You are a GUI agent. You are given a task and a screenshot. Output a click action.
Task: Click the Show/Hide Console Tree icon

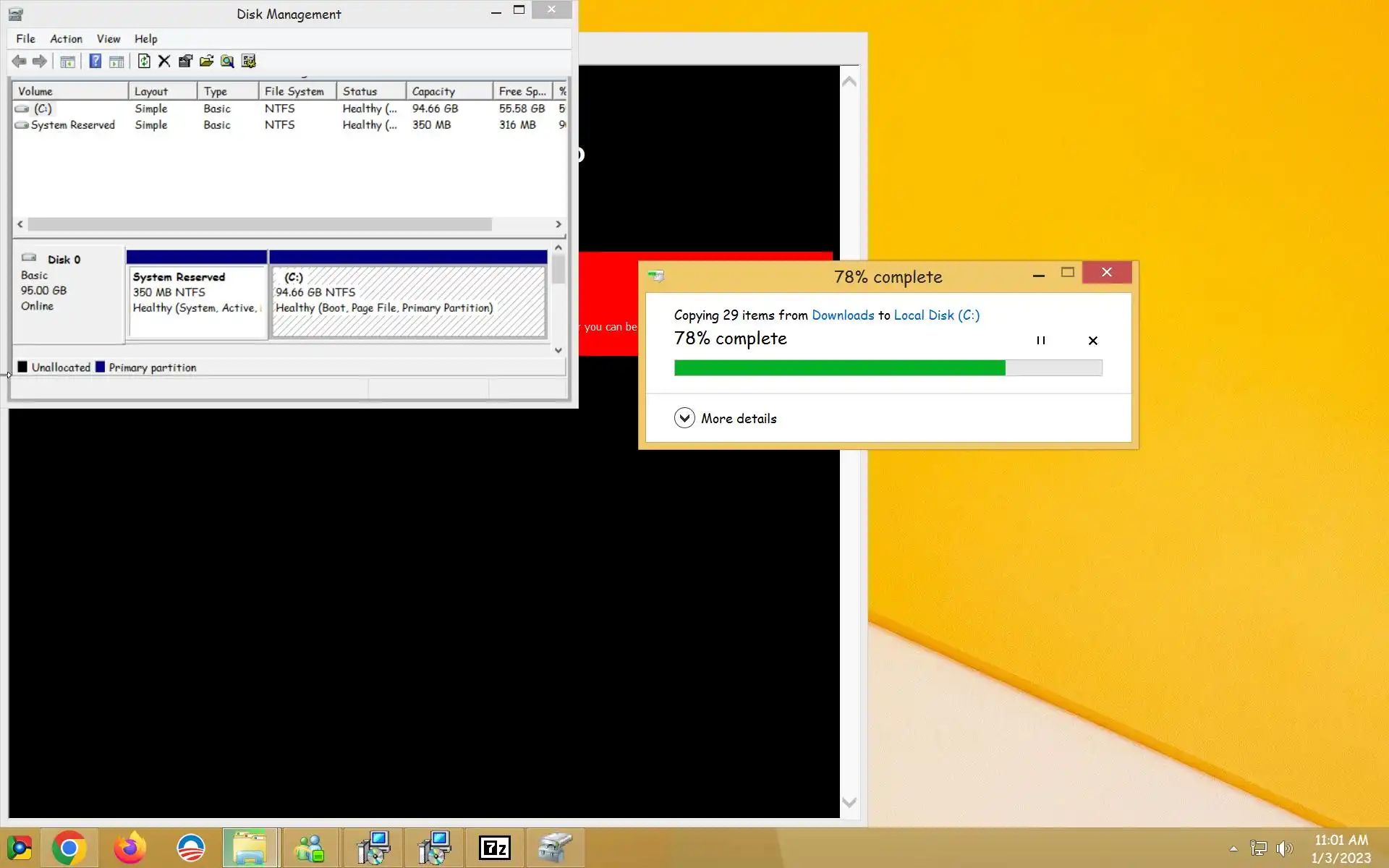[x=67, y=61]
